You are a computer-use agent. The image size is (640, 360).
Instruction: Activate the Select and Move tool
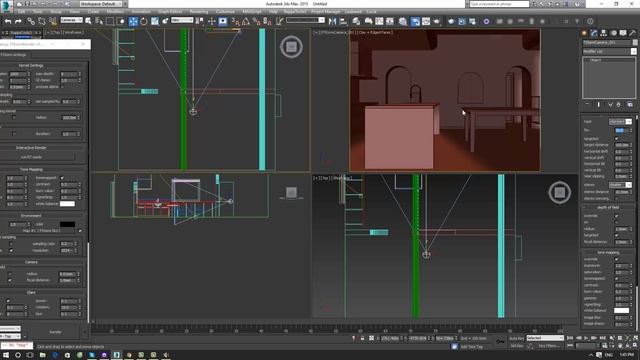(133, 21)
